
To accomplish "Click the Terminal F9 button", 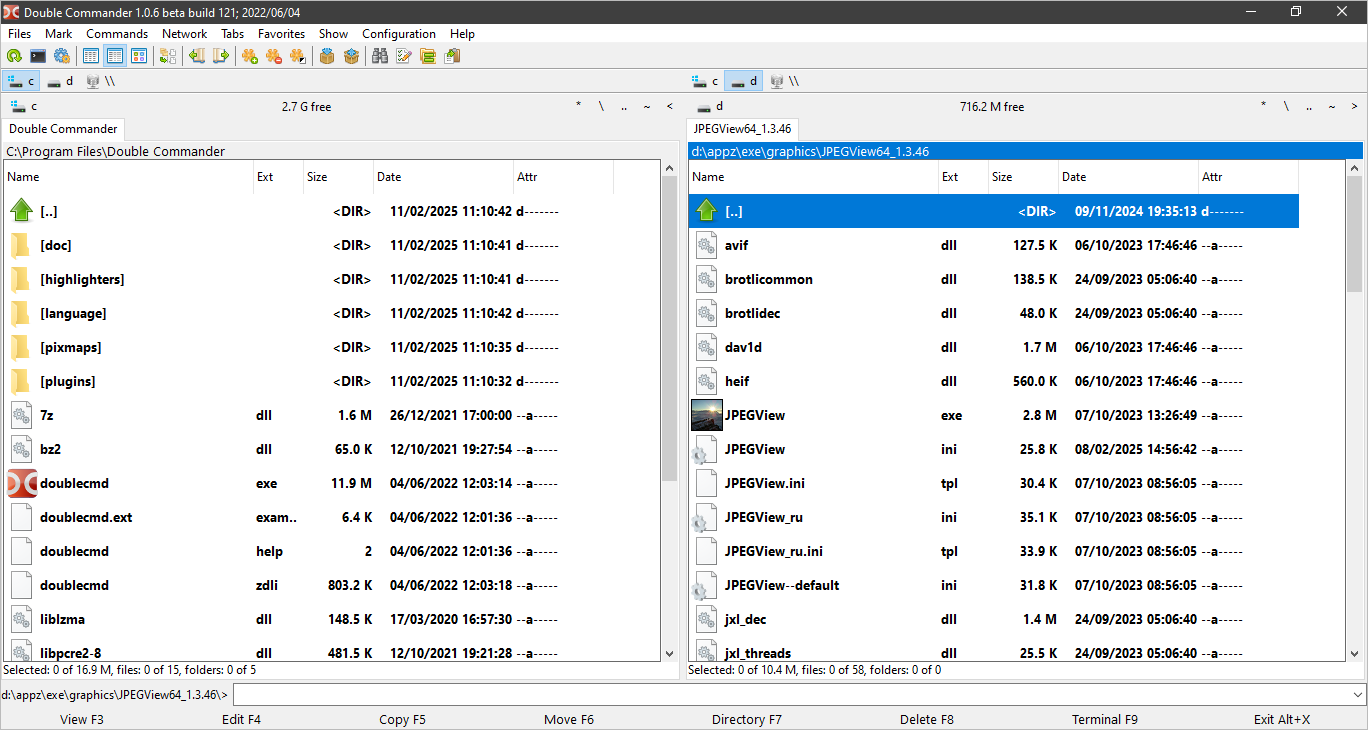I will point(1105,719).
